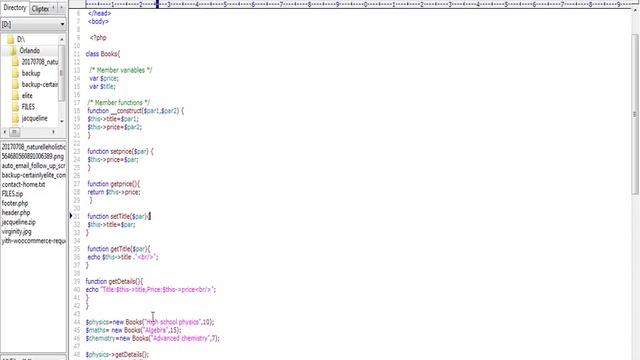Click the backup folder icon

[x=16, y=73]
